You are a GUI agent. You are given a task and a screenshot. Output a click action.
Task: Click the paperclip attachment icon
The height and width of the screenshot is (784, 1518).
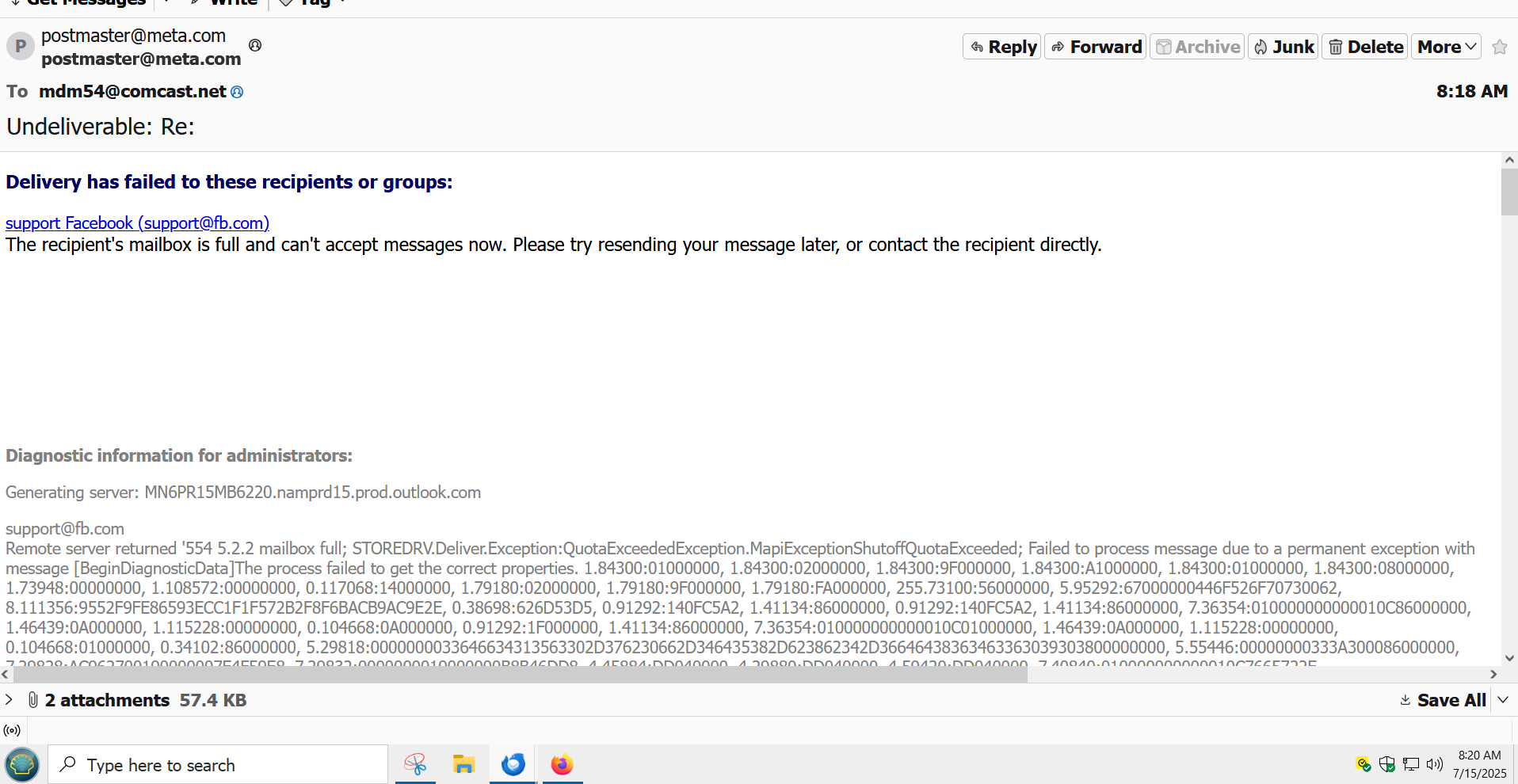pyautogui.click(x=33, y=700)
